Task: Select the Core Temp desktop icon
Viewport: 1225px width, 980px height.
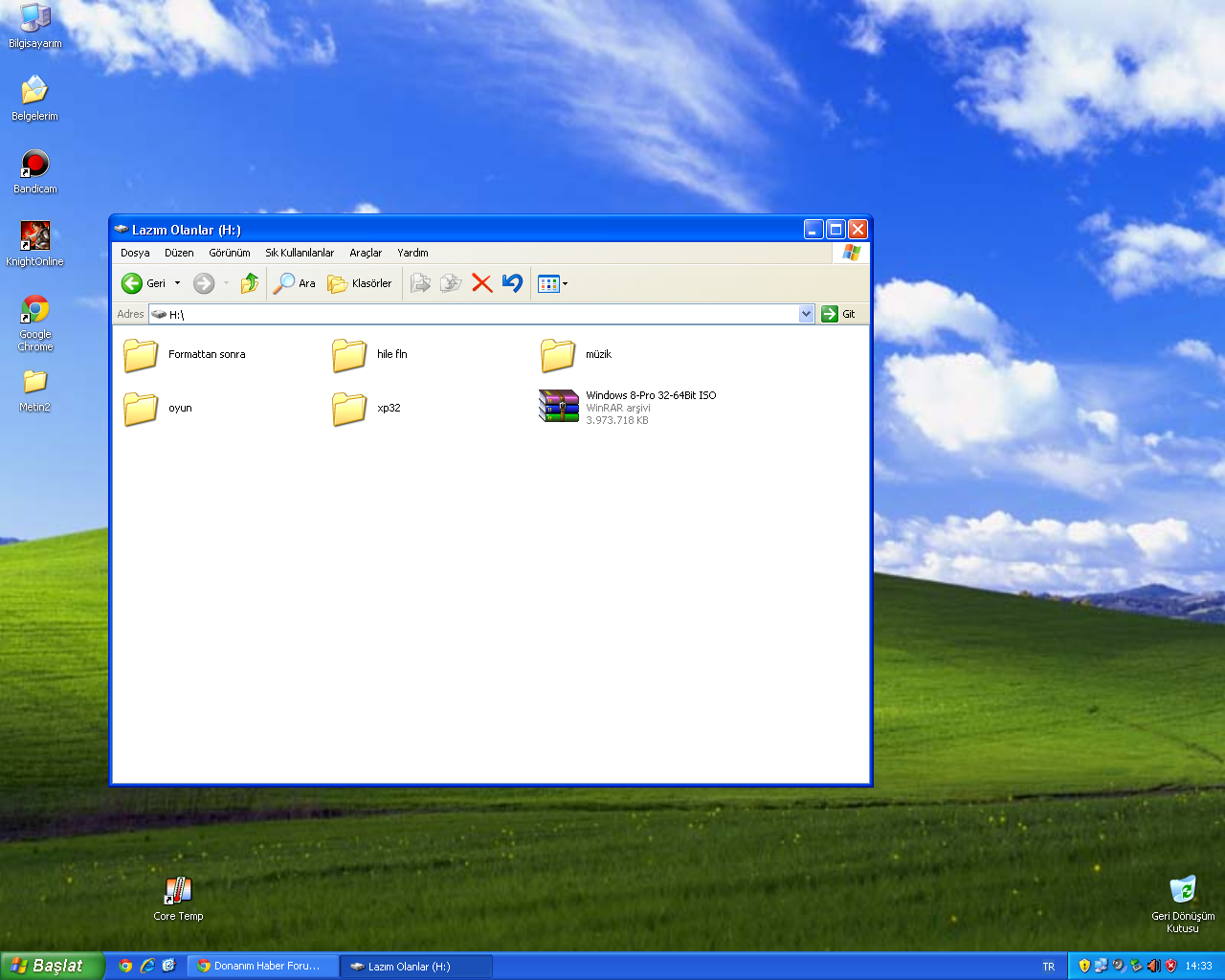Action: click(178, 900)
